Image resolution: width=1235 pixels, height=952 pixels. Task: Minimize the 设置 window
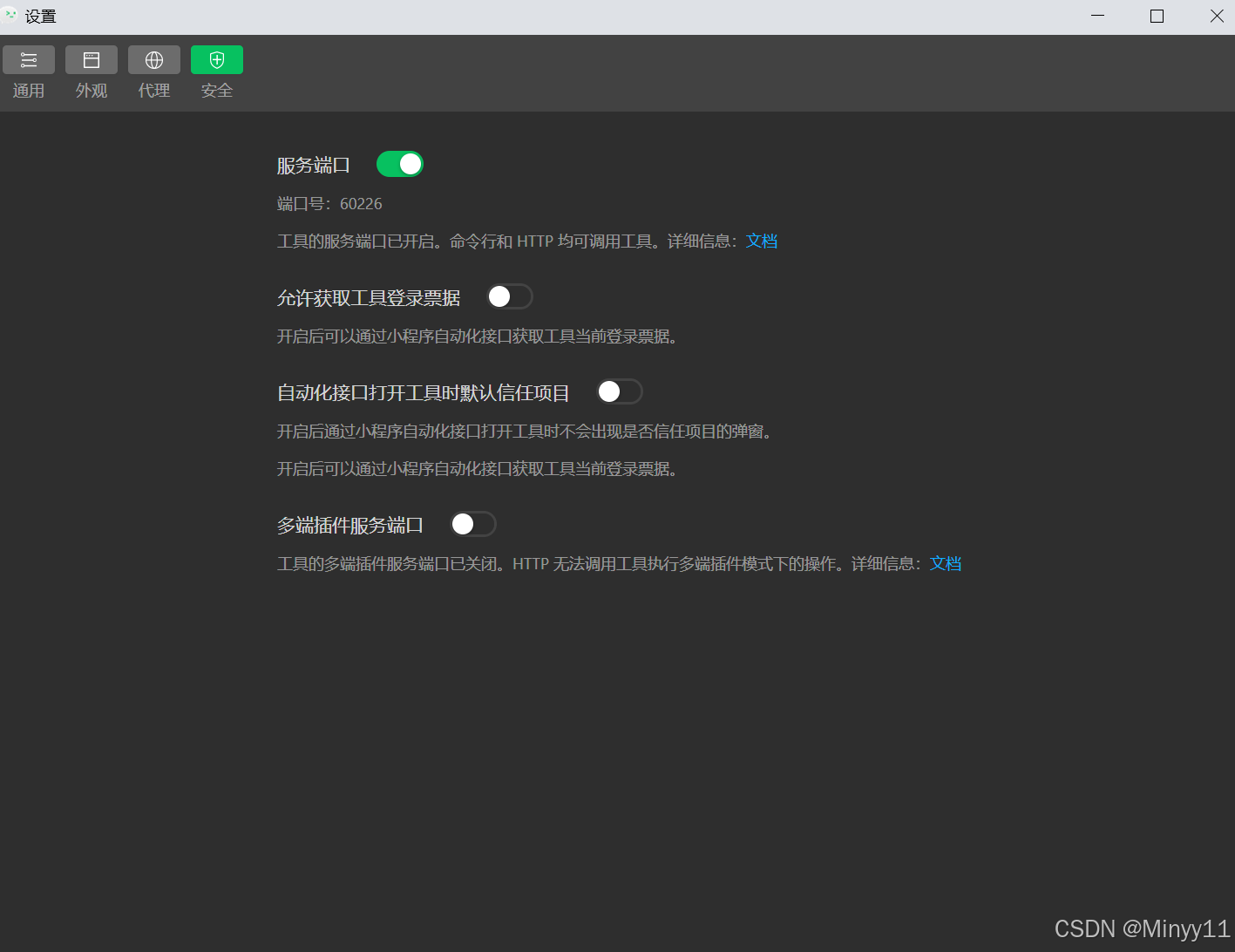pyautogui.click(x=1098, y=16)
